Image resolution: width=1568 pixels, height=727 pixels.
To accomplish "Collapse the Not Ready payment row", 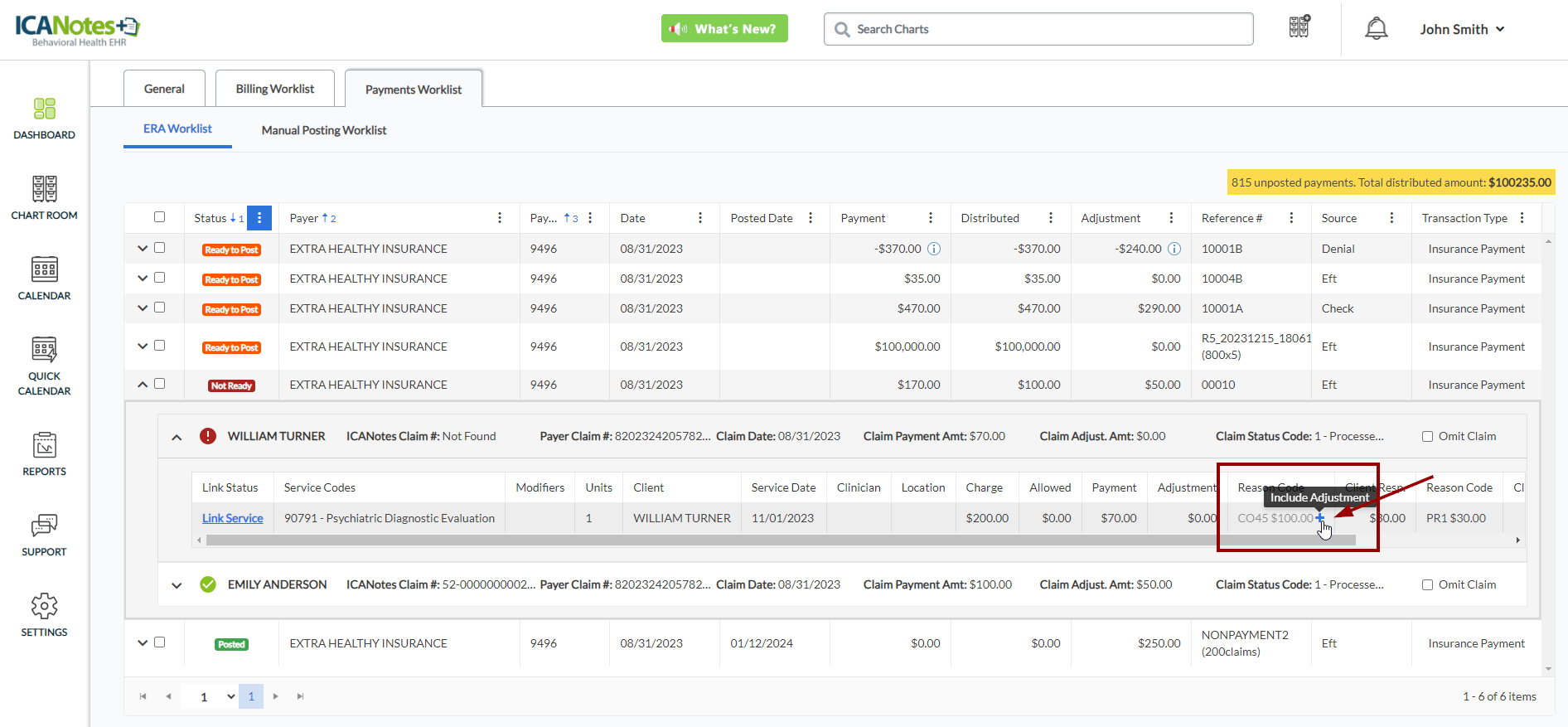I will (143, 384).
